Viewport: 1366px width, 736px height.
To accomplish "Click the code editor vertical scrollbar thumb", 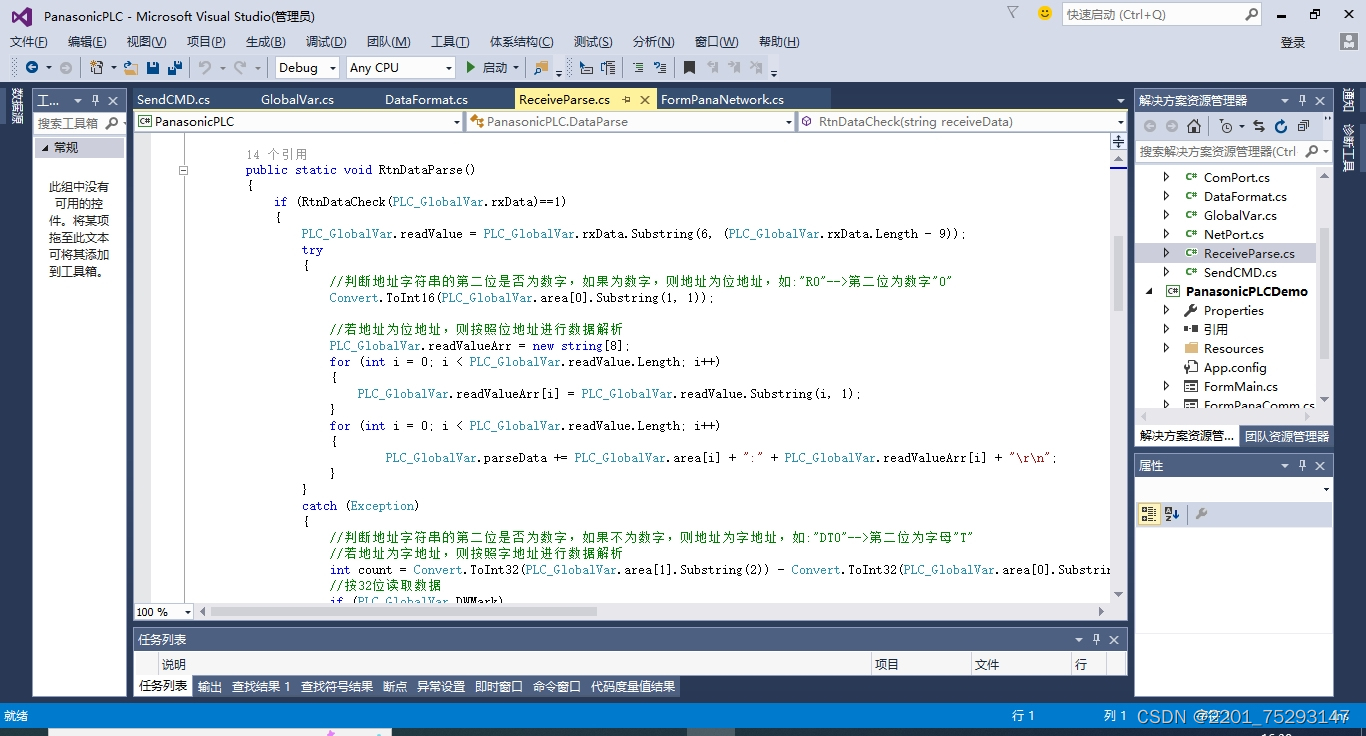I will pos(1118,275).
